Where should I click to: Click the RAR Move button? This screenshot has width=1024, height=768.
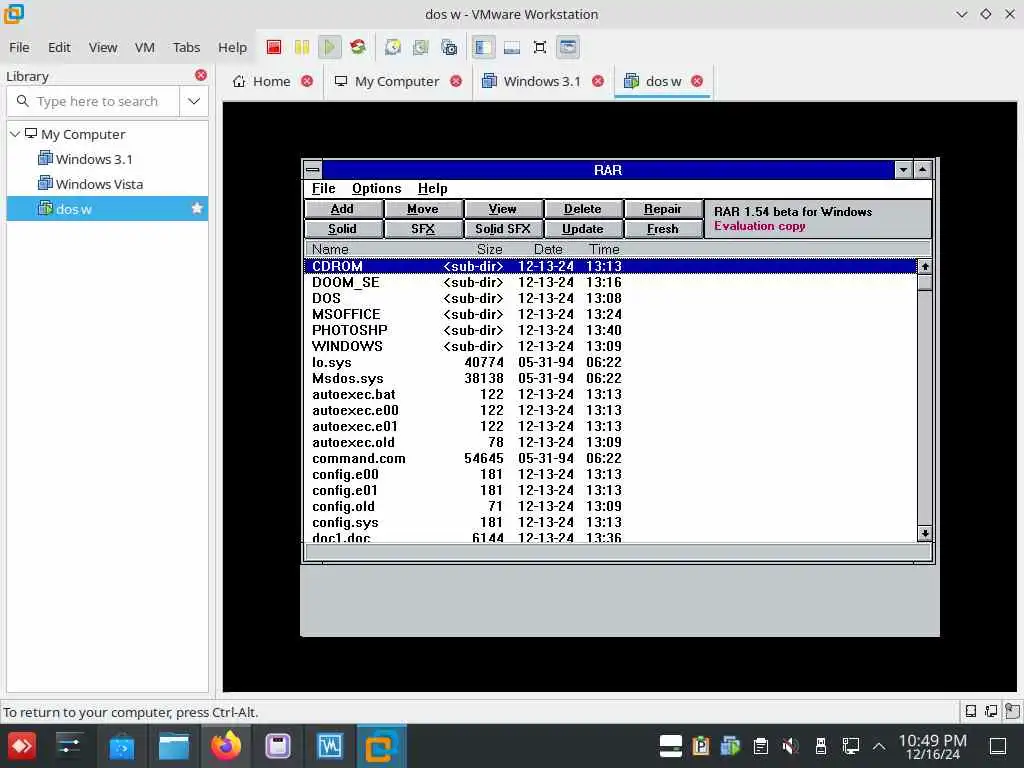423,209
